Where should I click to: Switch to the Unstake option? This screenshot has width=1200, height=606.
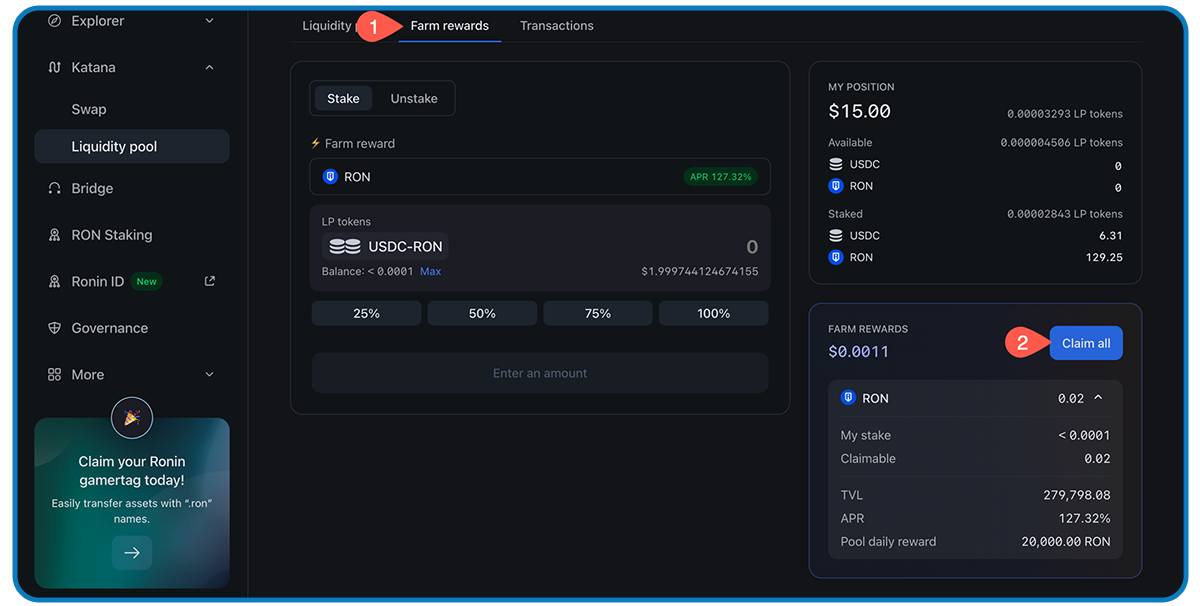pos(414,98)
